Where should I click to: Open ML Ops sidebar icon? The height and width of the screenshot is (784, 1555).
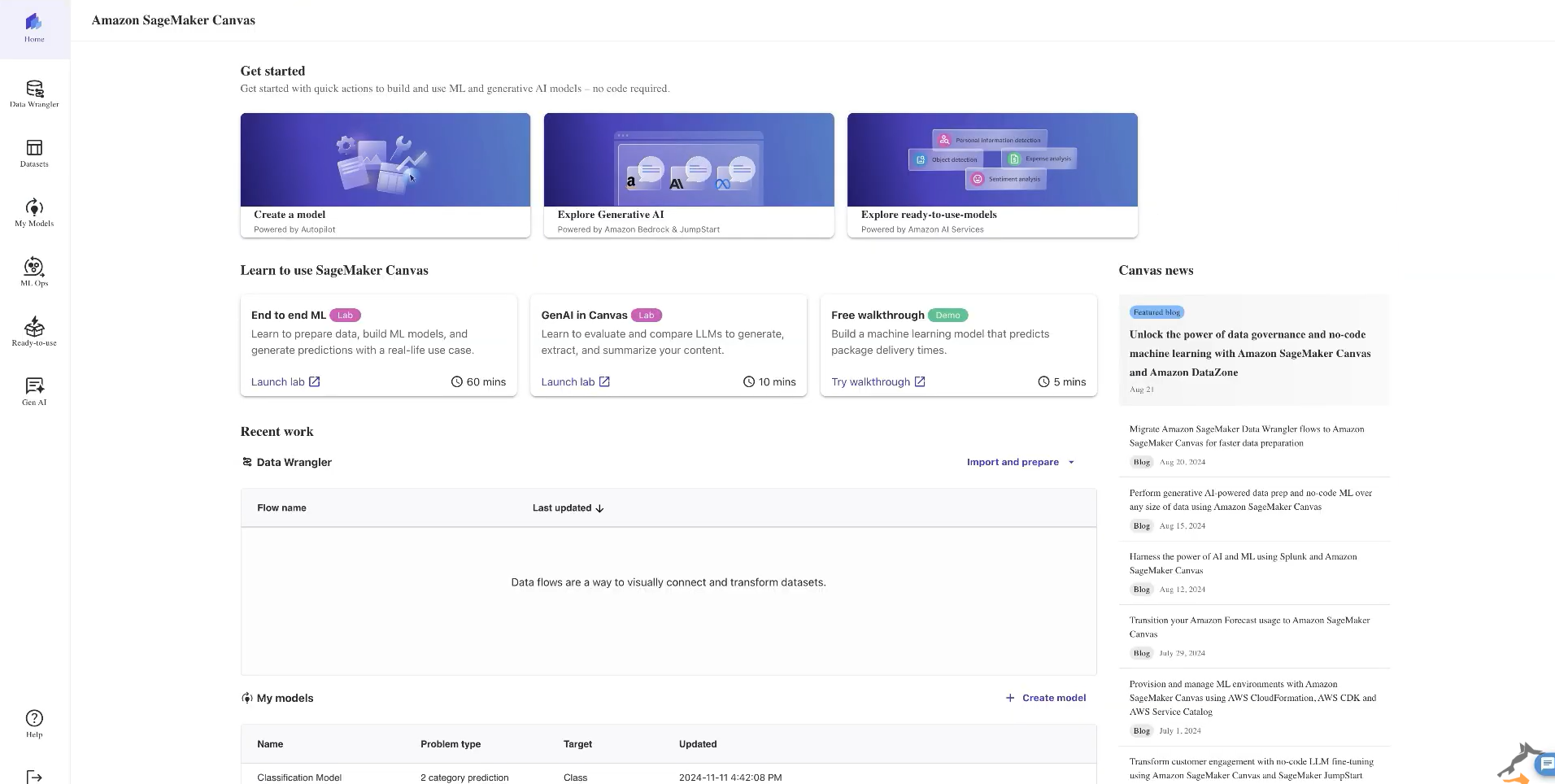34,272
